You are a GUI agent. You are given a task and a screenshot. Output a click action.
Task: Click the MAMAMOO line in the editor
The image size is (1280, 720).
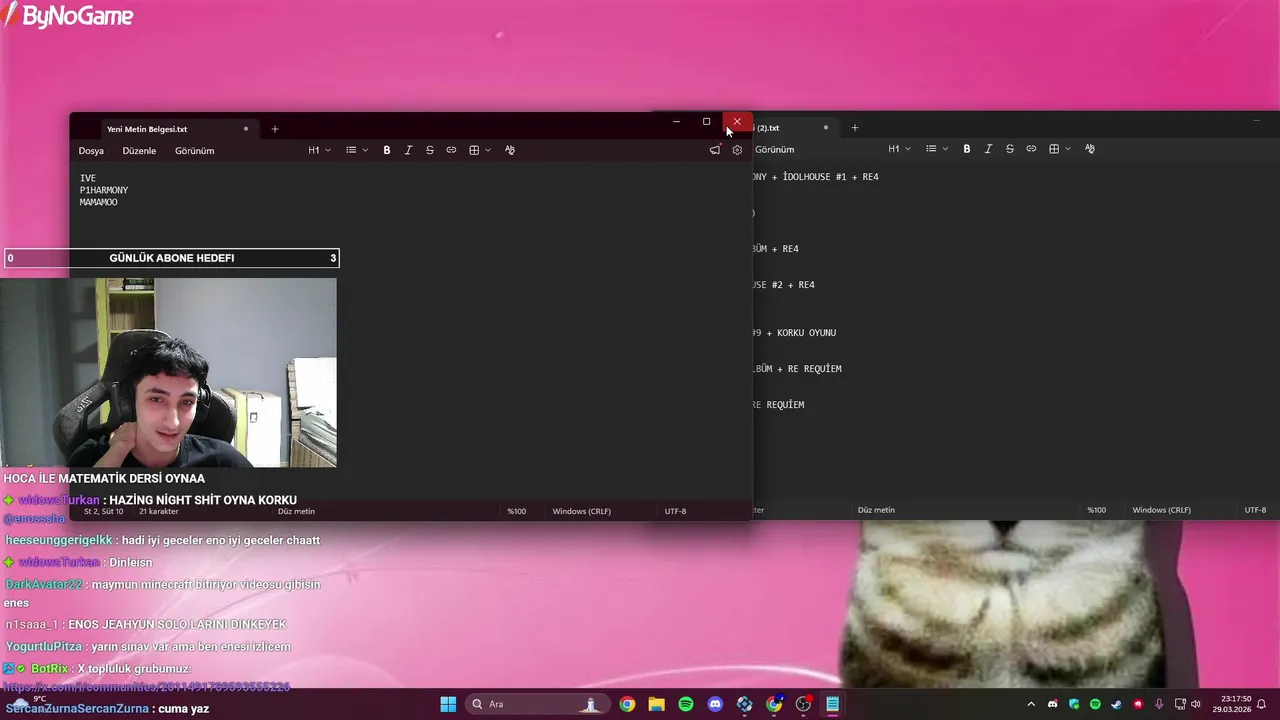click(99, 202)
